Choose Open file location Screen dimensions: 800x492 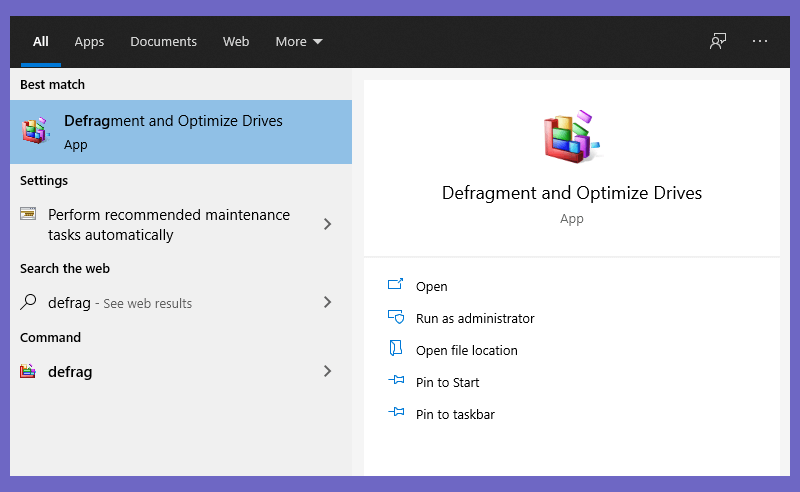pos(467,351)
